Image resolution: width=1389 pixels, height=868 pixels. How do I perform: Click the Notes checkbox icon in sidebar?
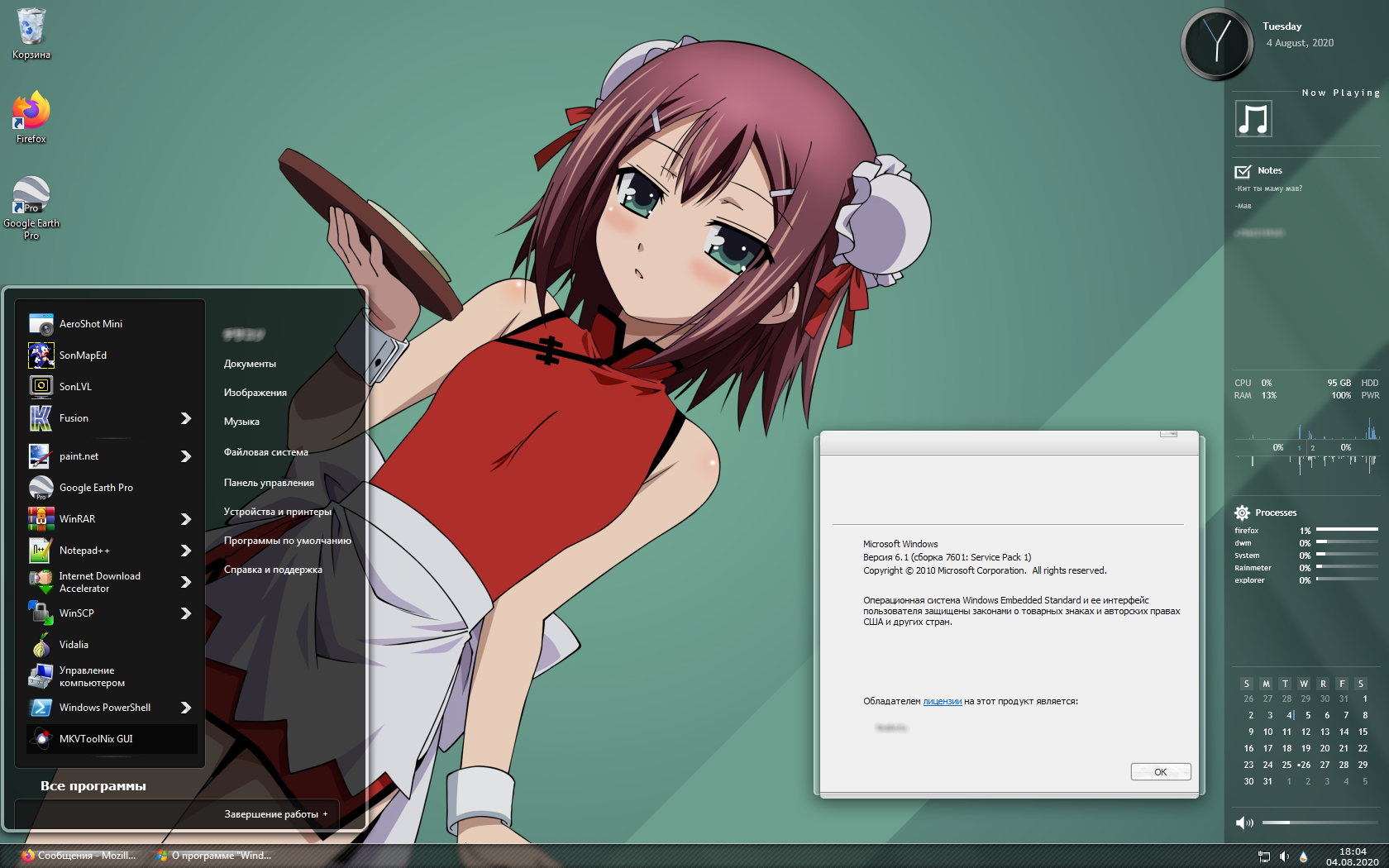[x=1243, y=171]
